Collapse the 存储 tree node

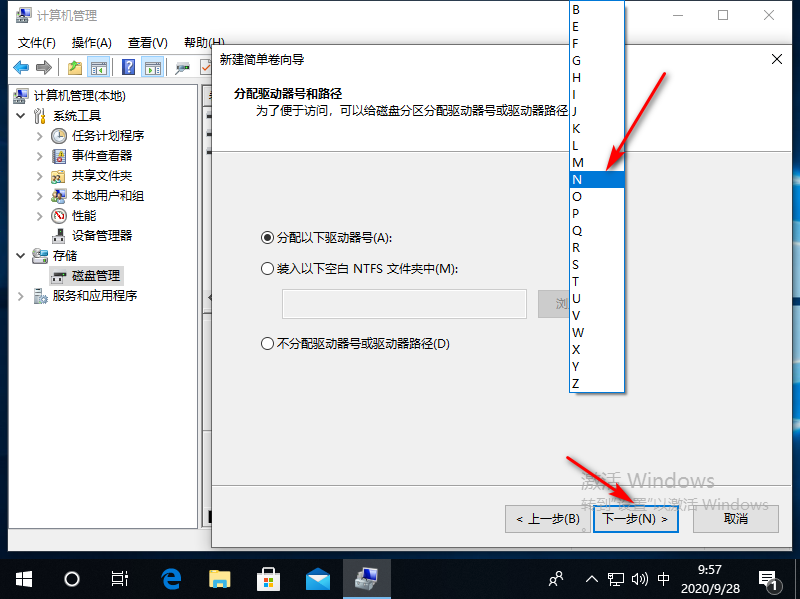tap(20, 255)
